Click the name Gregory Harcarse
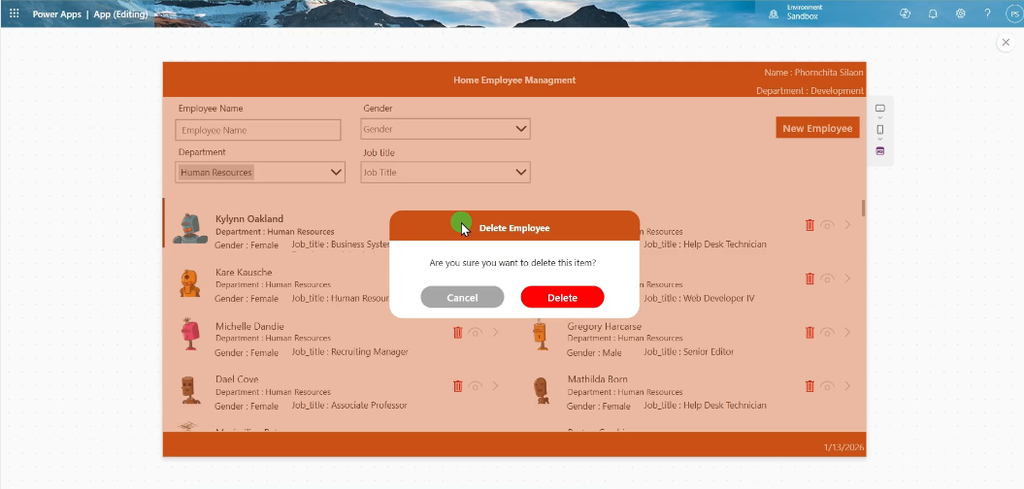The width and height of the screenshot is (1024, 489). (x=604, y=326)
